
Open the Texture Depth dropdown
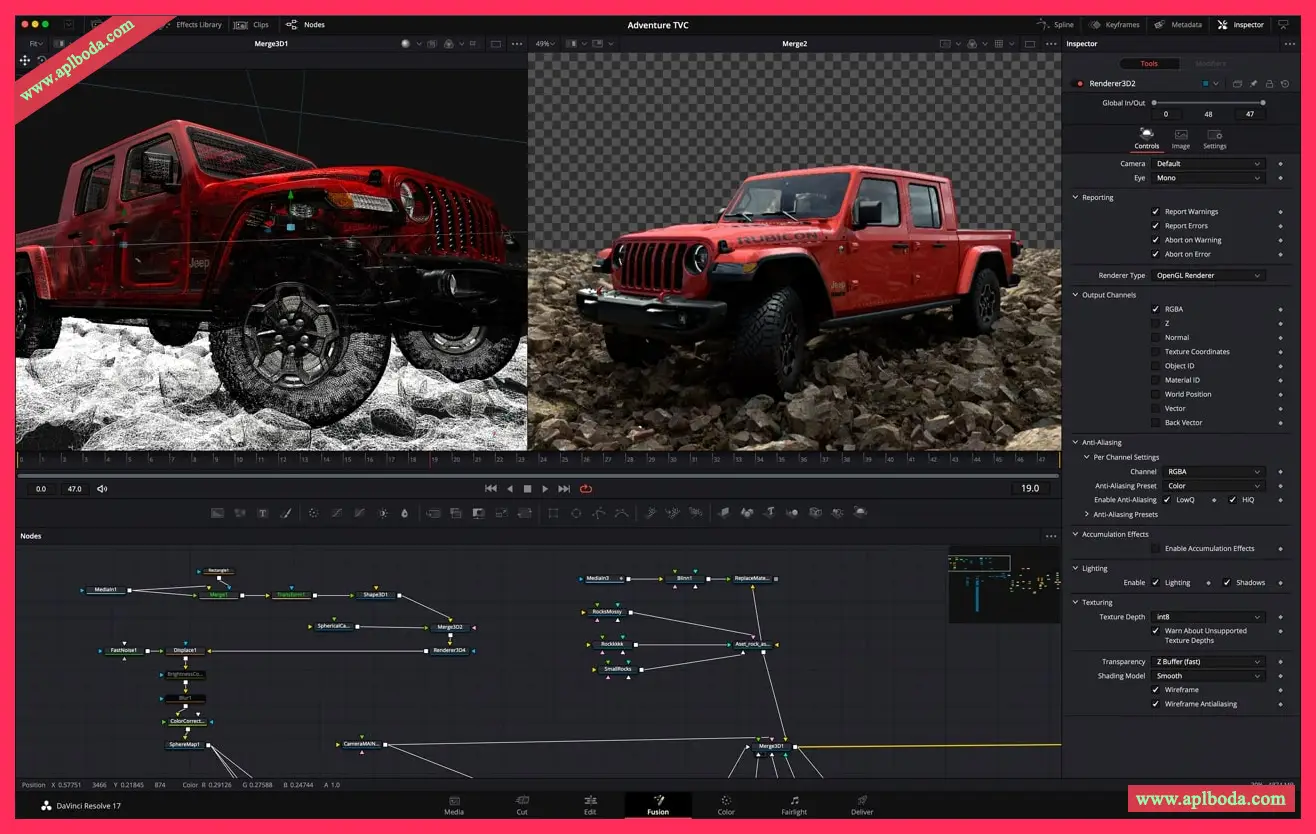pos(1209,617)
